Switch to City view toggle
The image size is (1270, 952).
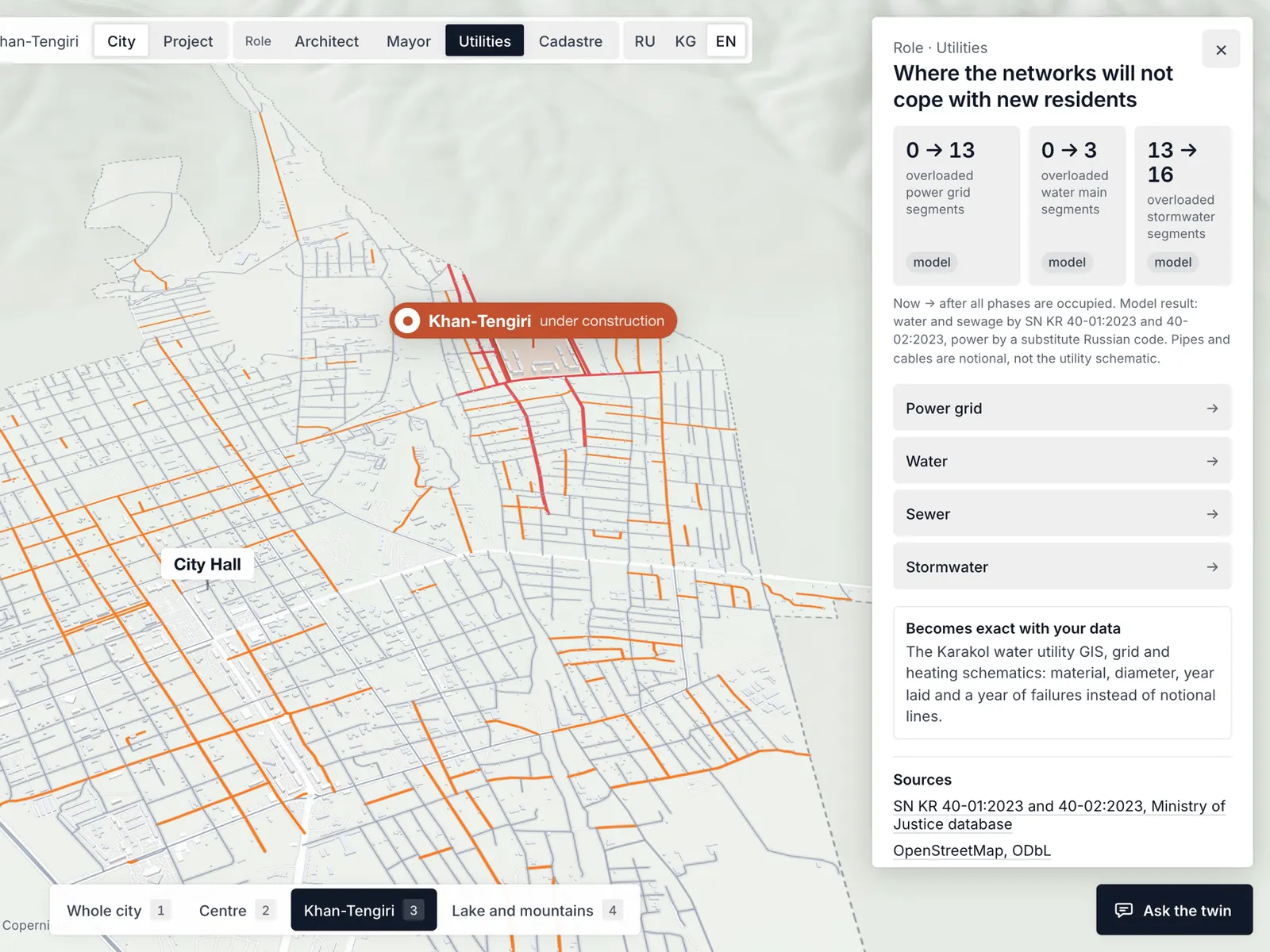121,40
